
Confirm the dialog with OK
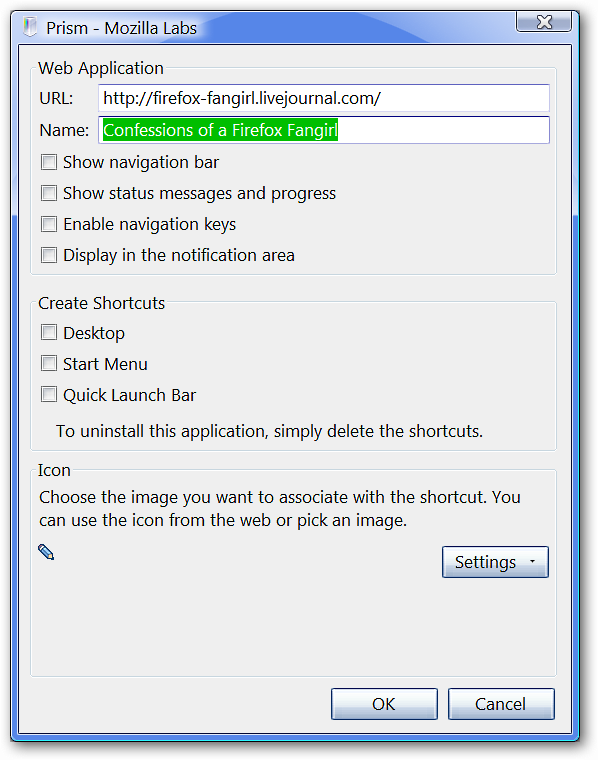(x=384, y=704)
